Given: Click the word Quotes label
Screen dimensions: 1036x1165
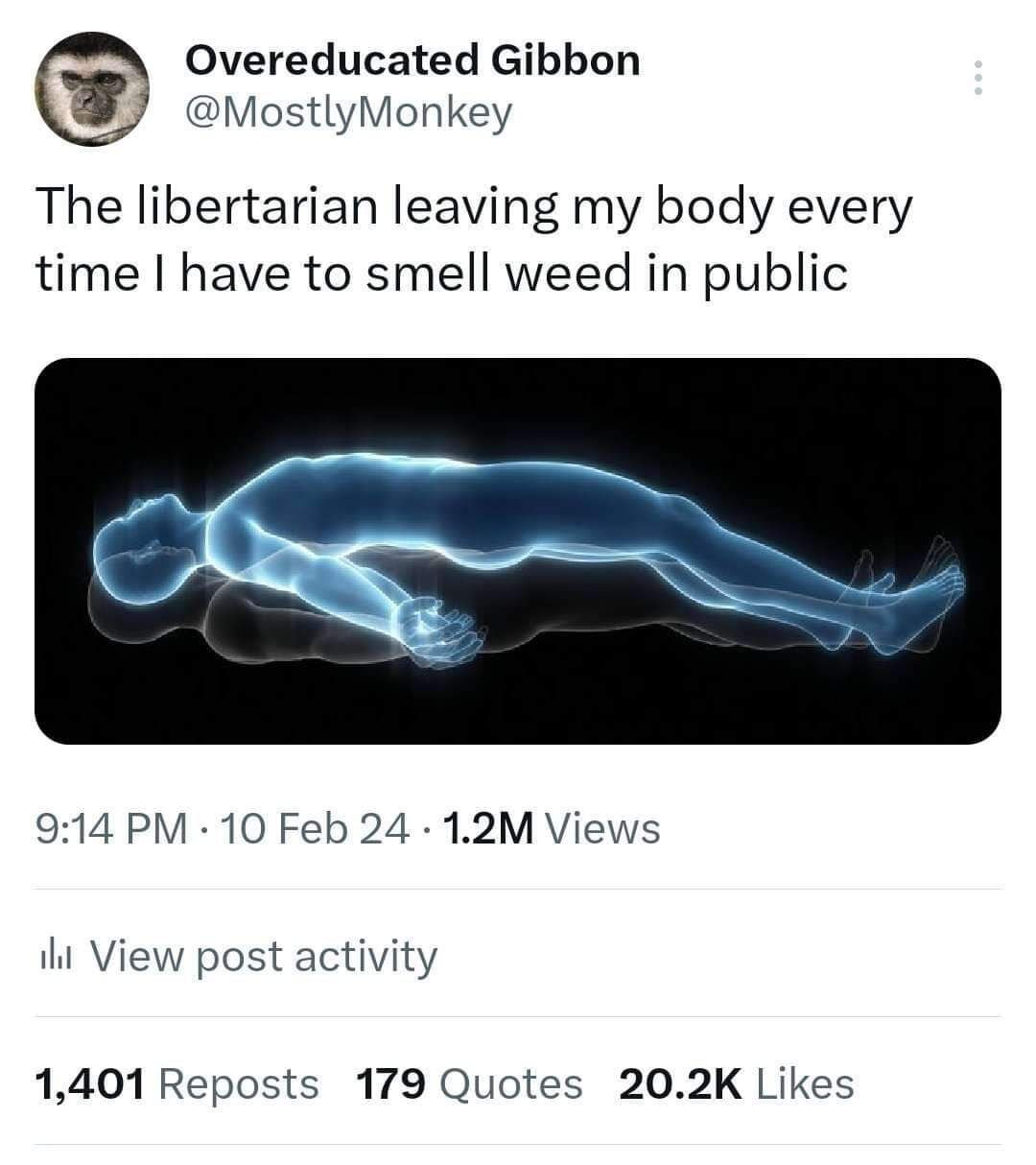Looking at the screenshot, I should click(x=511, y=1084).
